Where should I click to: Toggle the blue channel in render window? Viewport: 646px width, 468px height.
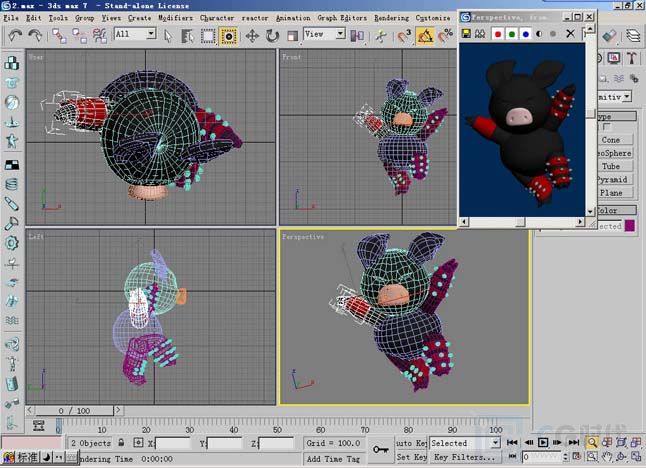[526, 34]
